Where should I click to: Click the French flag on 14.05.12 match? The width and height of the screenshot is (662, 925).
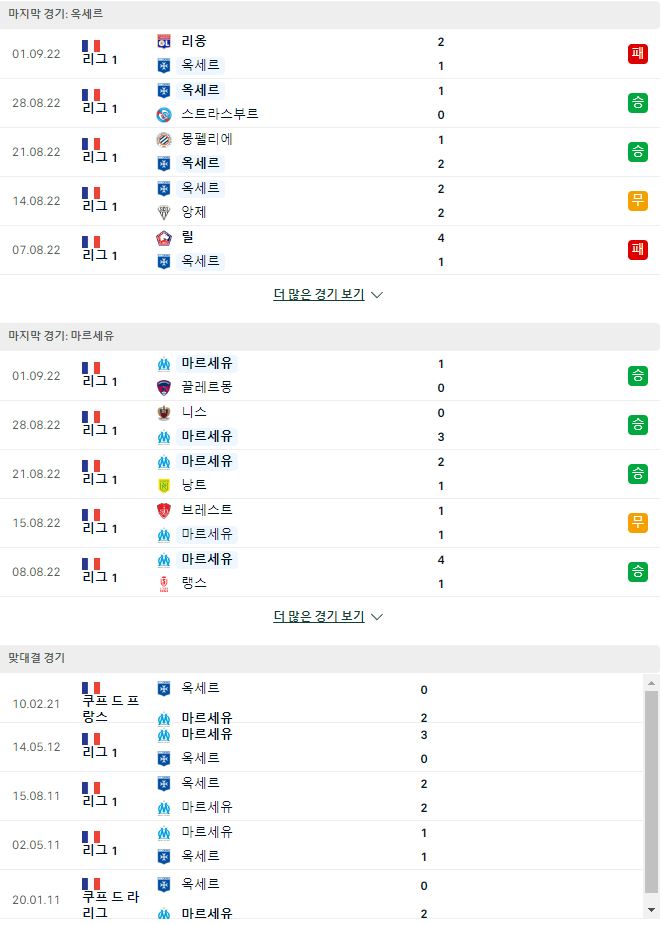[x=91, y=739]
